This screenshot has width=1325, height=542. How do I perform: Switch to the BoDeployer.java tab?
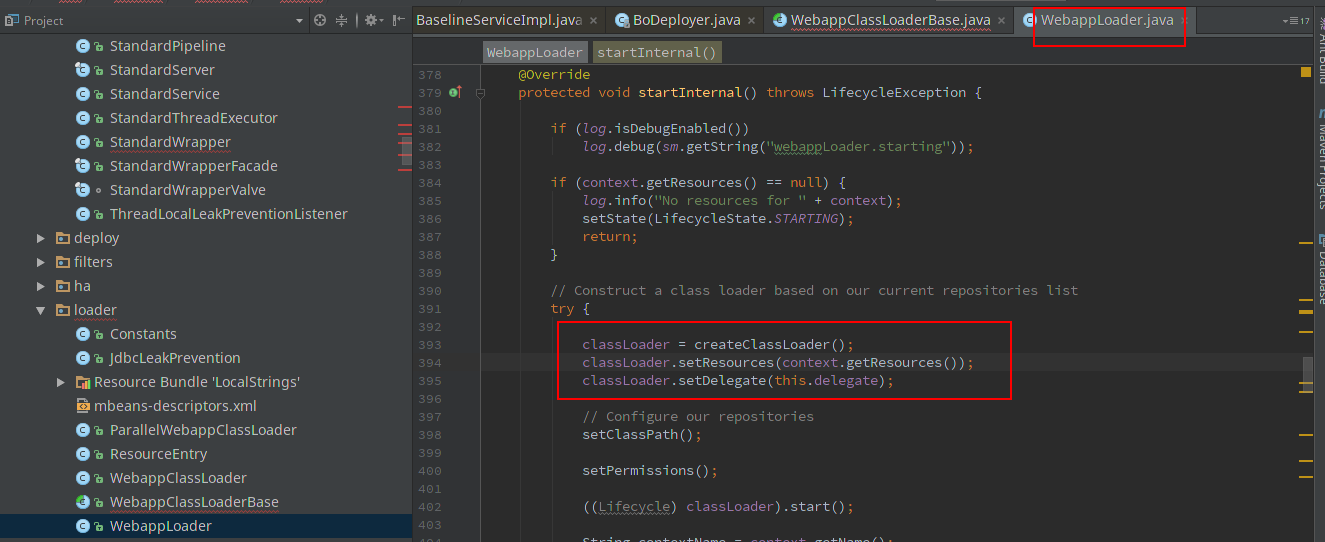pos(681,20)
